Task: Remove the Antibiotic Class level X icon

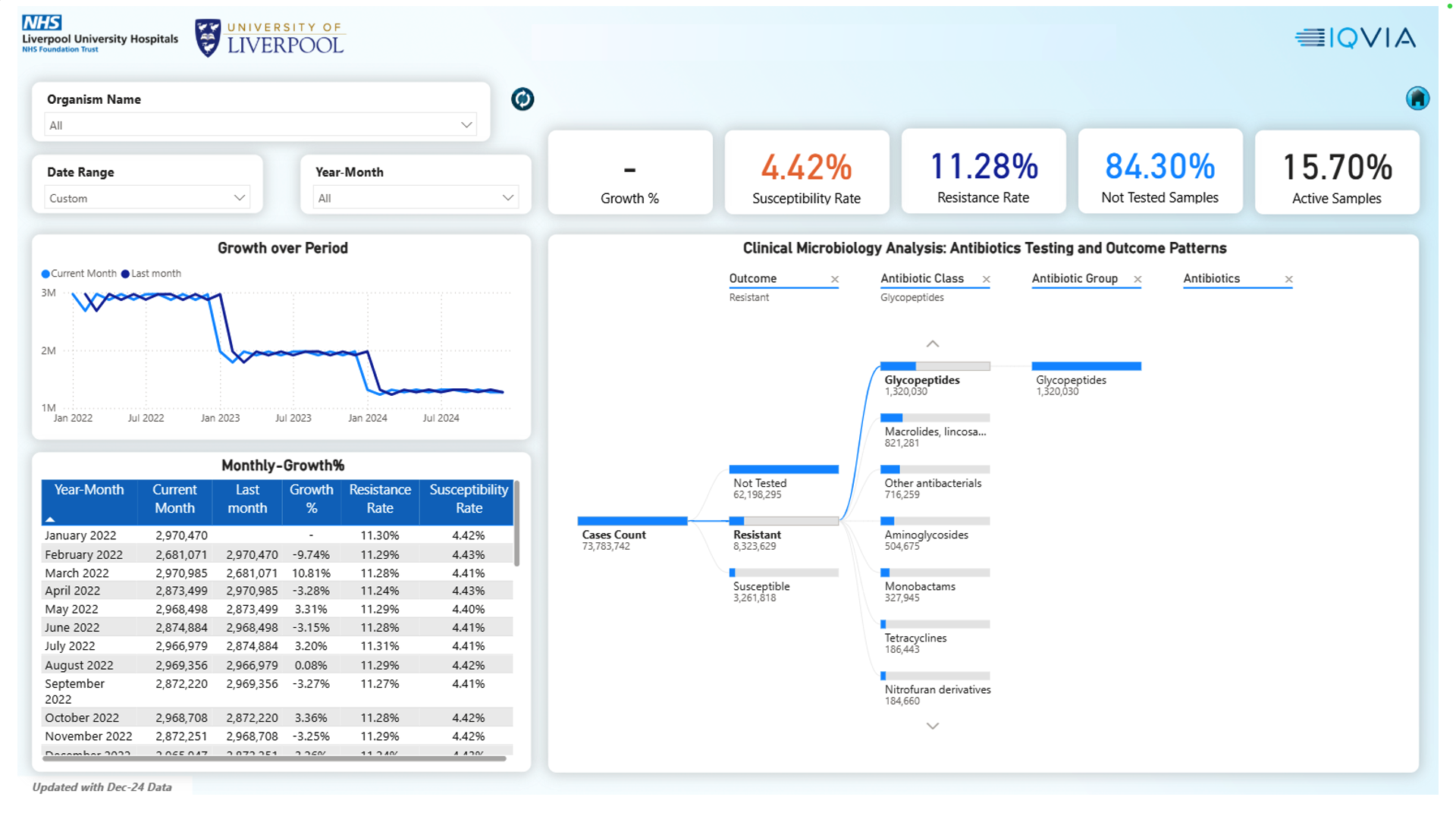Action: coord(987,280)
